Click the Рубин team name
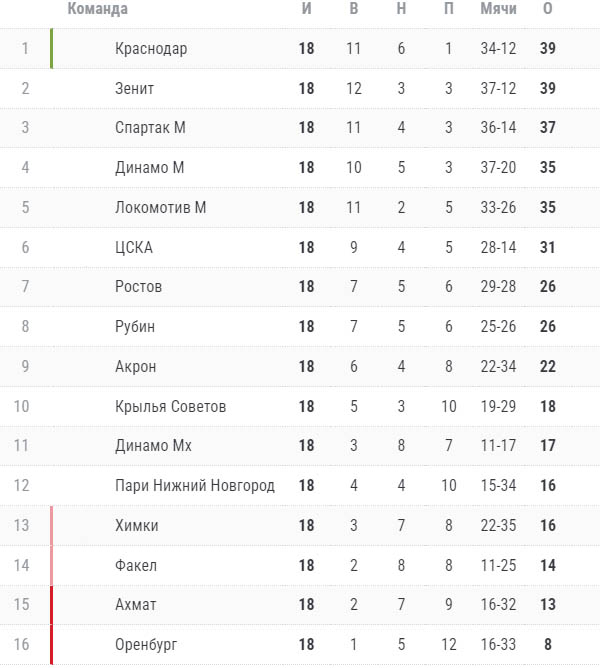 click(135, 327)
